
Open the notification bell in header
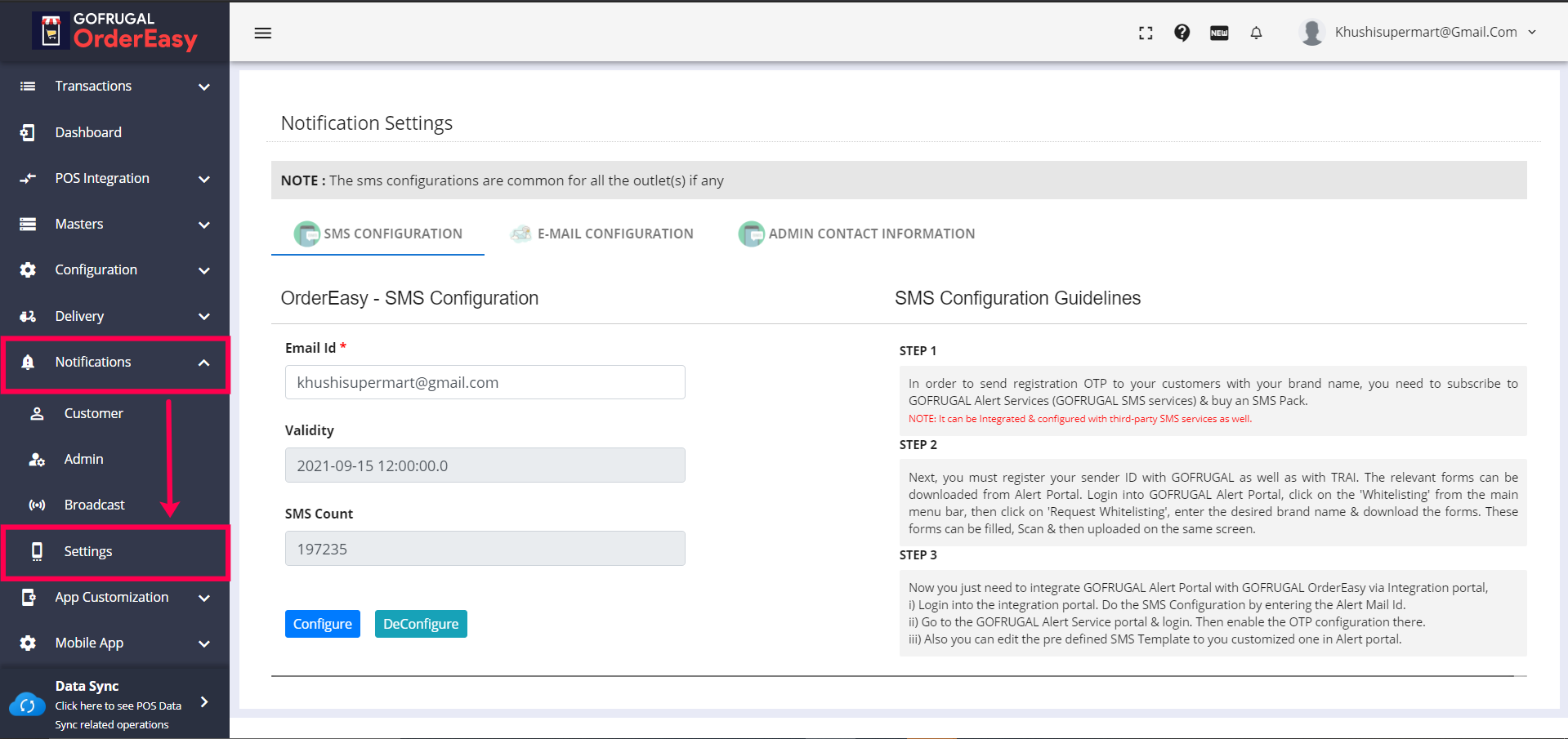click(x=1256, y=33)
